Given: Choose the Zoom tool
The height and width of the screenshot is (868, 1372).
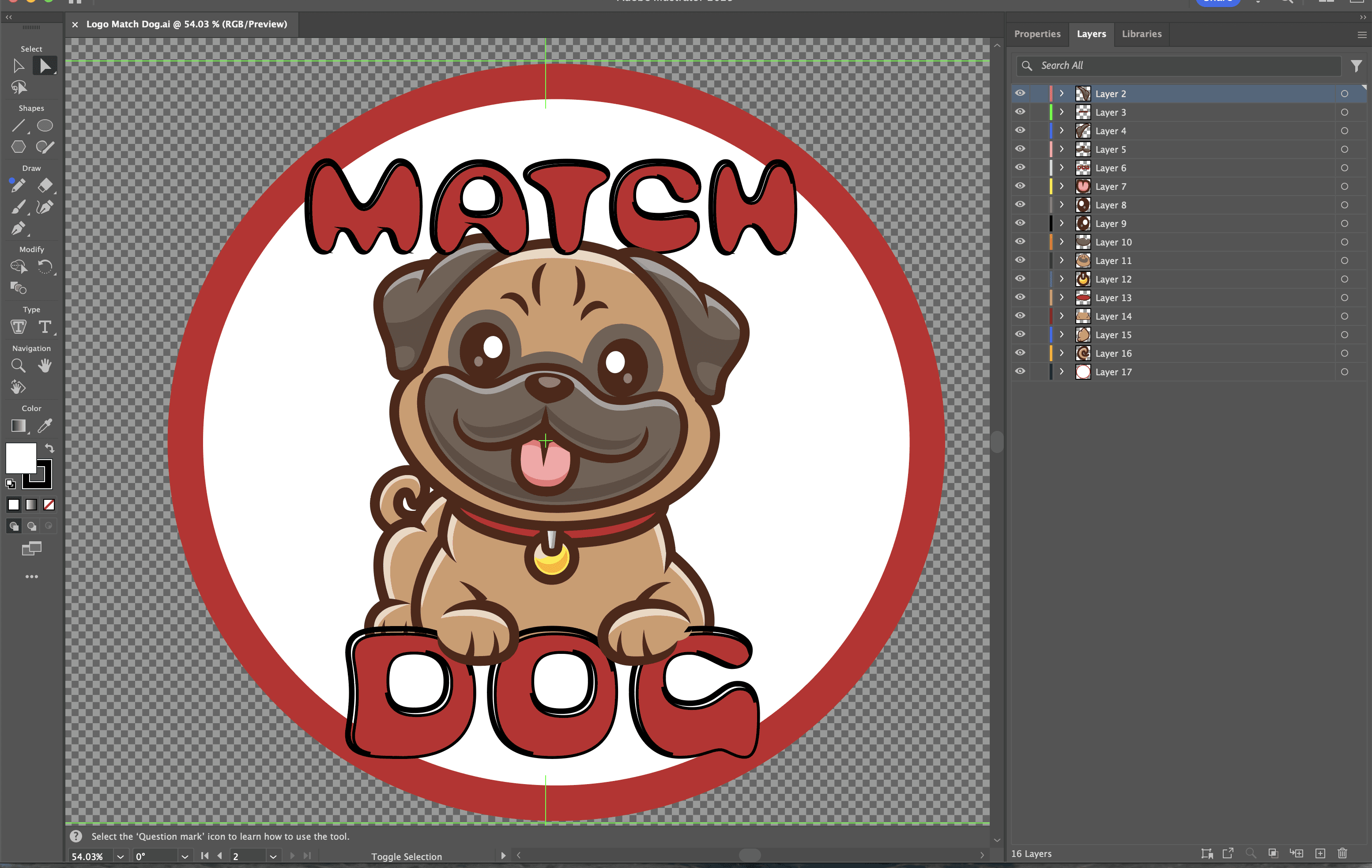Looking at the screenshot, I should (18, 365).
